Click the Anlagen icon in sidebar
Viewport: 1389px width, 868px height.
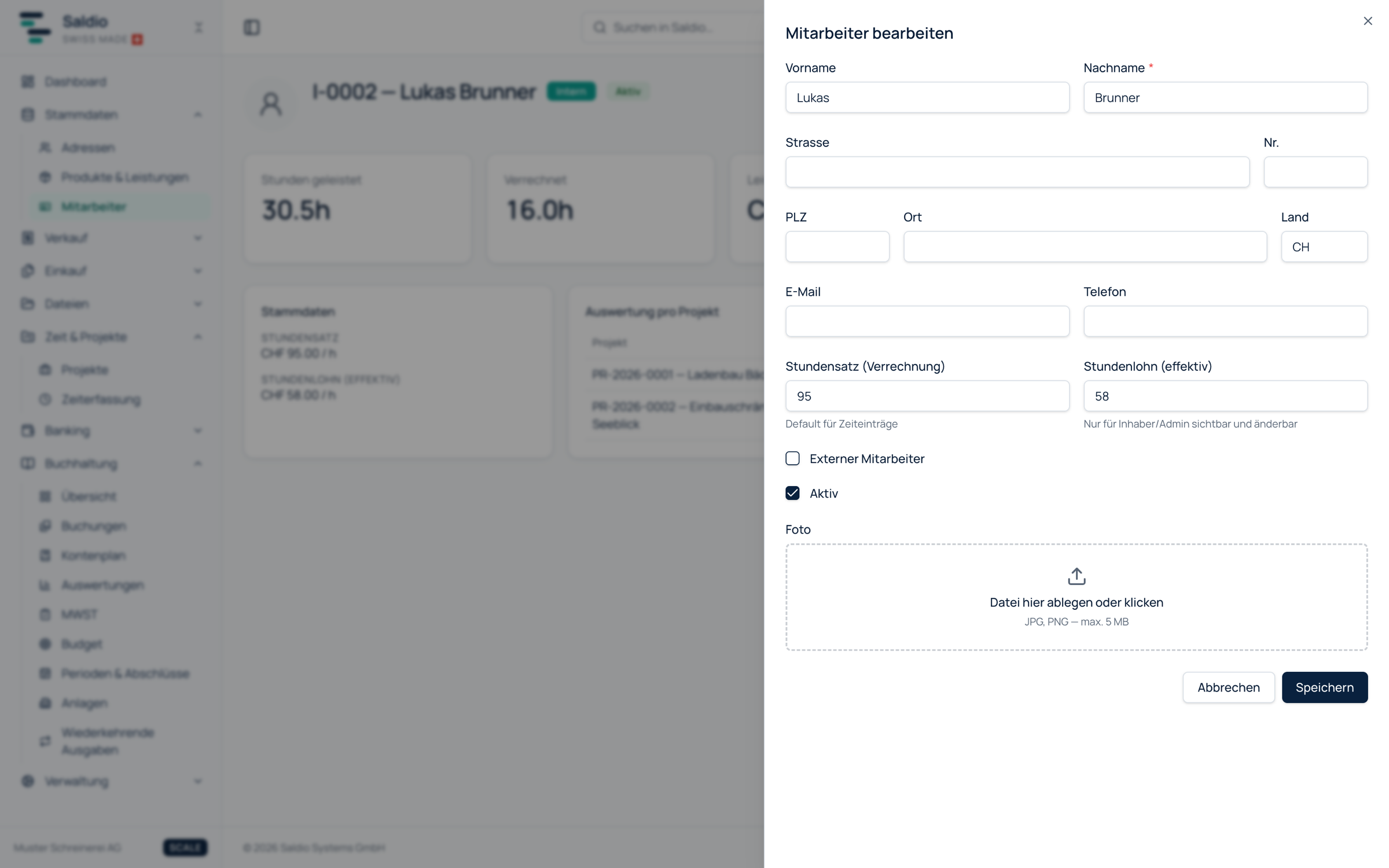(x=45, y=703)
